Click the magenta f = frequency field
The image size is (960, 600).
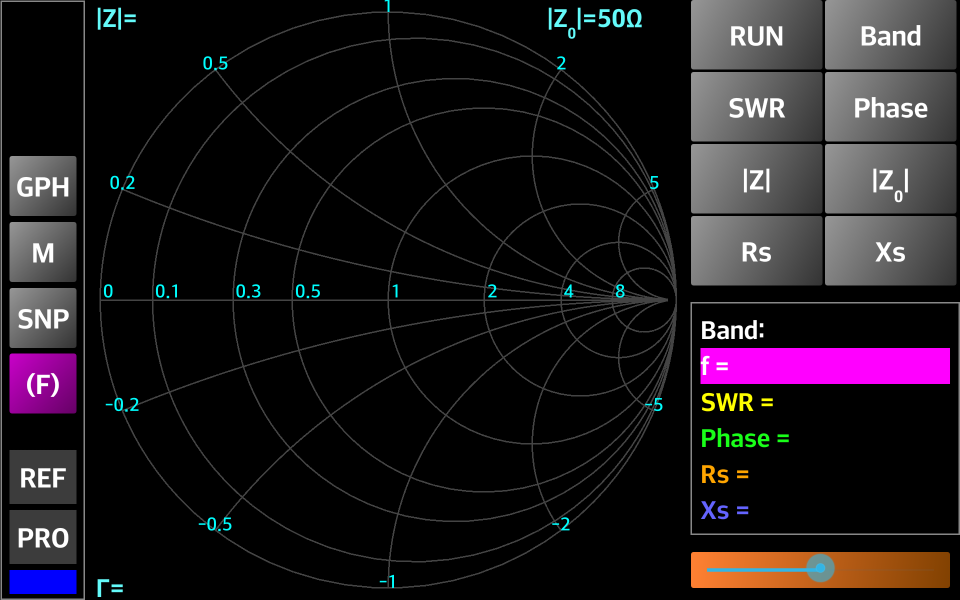[825, 366]
